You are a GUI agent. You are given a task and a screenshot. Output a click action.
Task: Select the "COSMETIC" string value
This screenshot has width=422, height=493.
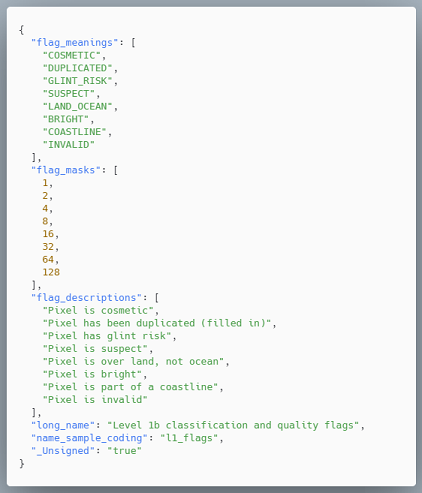[x=72, y=55]
